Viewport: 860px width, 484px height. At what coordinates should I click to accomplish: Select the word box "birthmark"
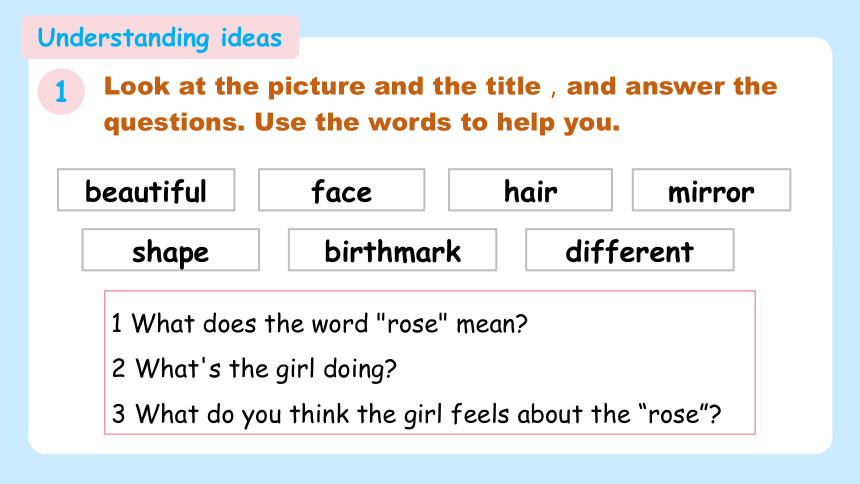click(x=392, y=250)
